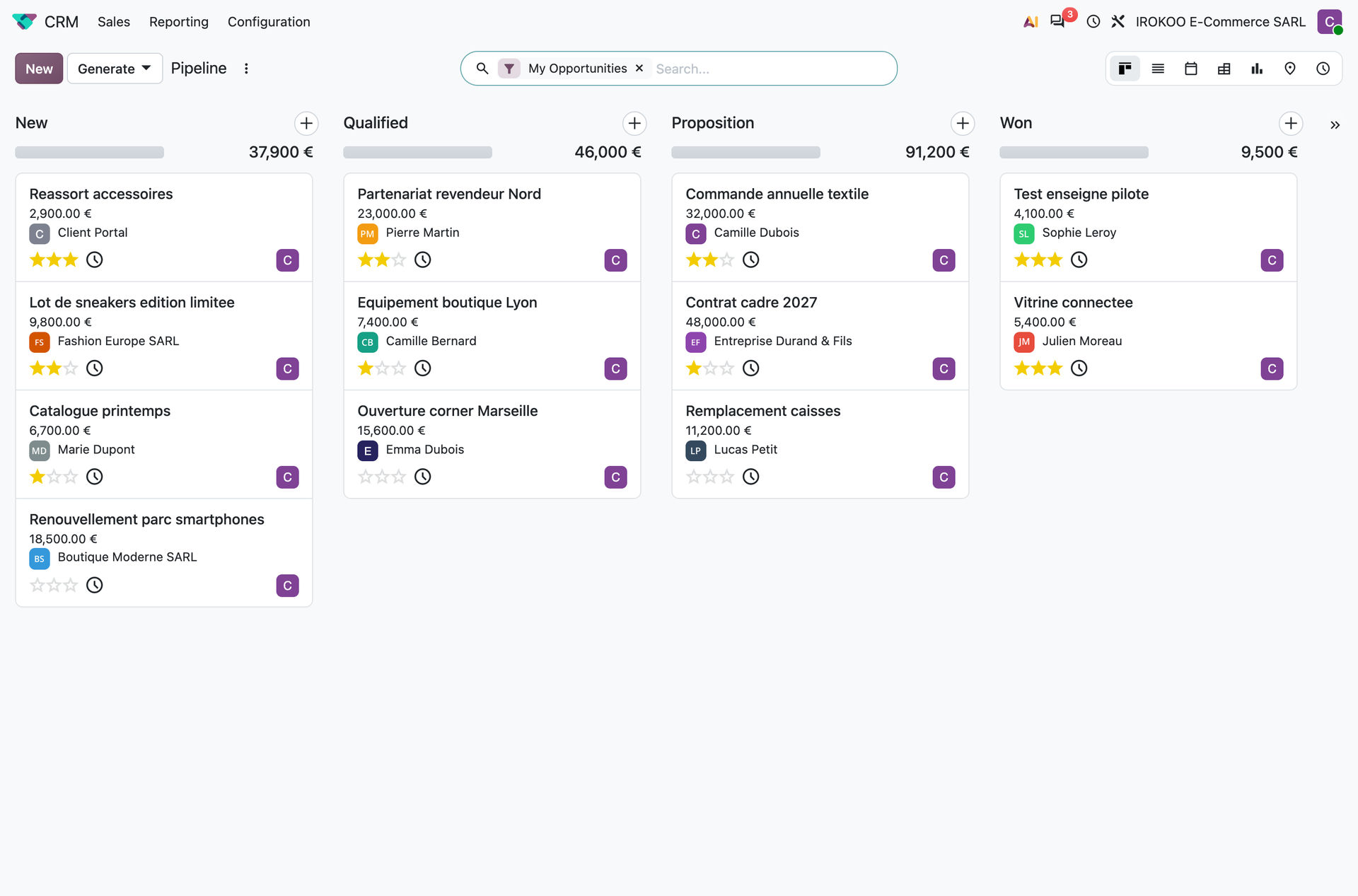Show the map view
This screenshot has height=896, width=1358.
1290,69
